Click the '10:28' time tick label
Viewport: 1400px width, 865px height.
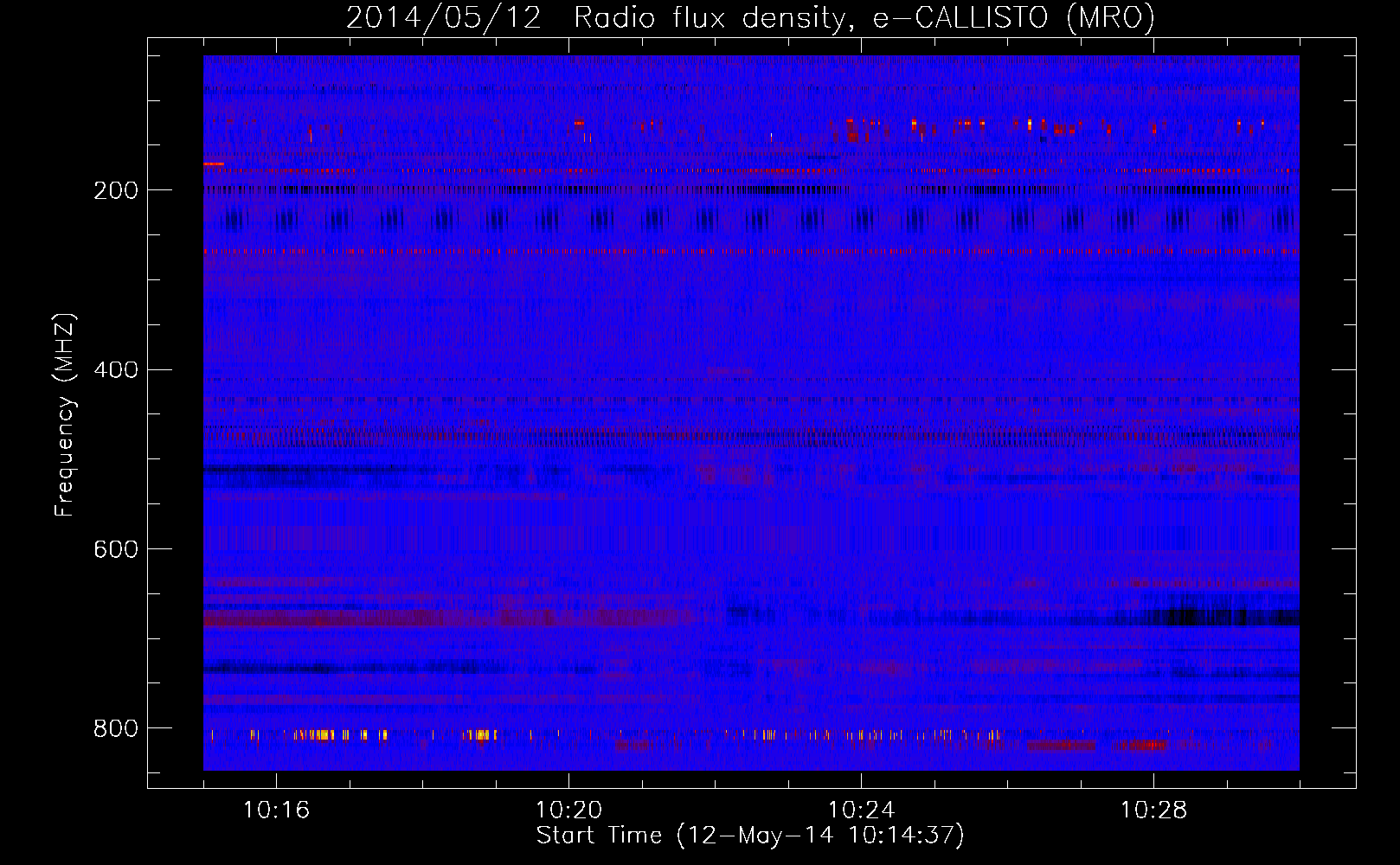pos(1153,811)
